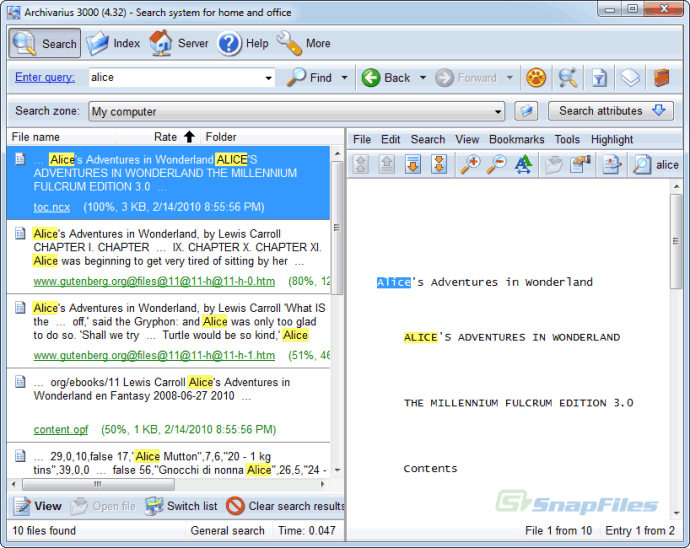Expand the query history dropdown
The height and width of the screenshot is (548, 690).
click(268, 78)
